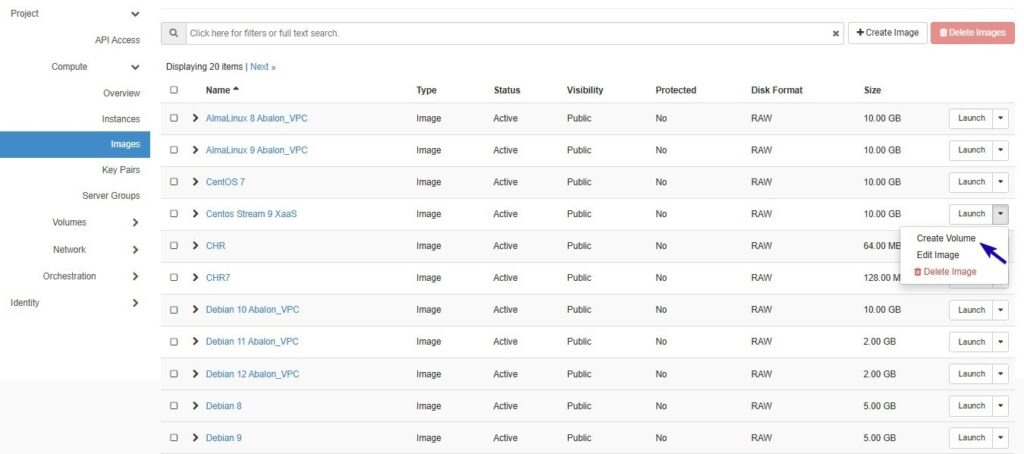This screenshot has width=1024, height=454.
Task: Open Server Groups in the sidebar
Action: (x=111, y=195)
